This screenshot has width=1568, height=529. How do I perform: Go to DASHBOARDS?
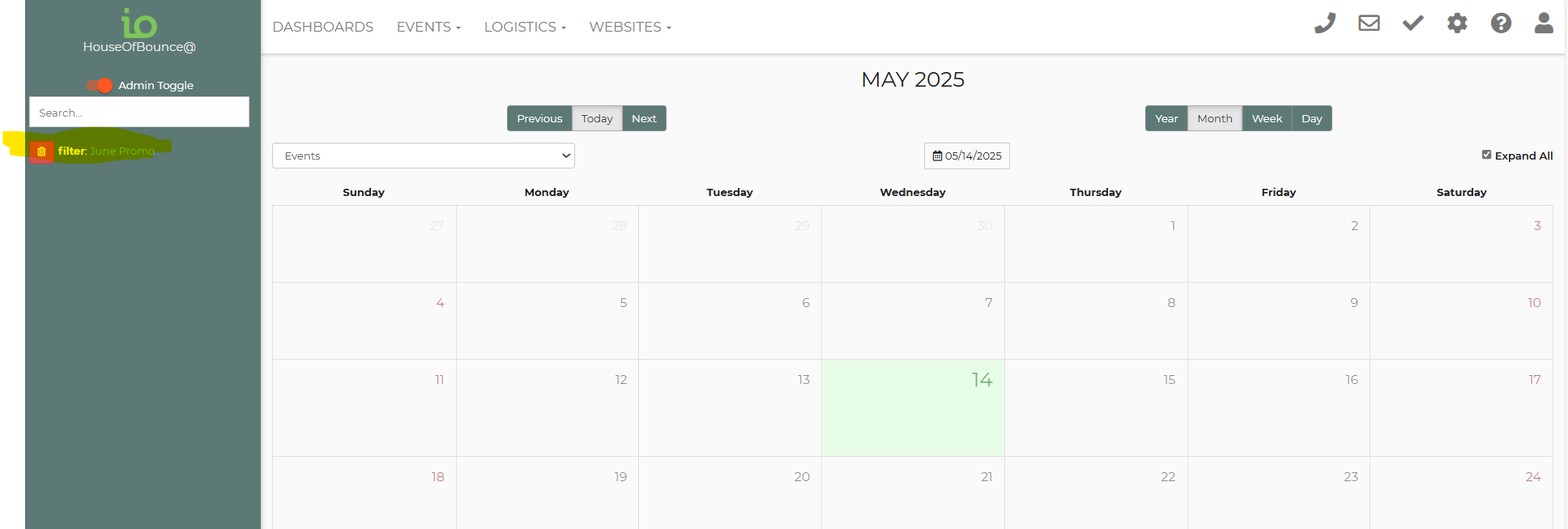pos(323,27)
